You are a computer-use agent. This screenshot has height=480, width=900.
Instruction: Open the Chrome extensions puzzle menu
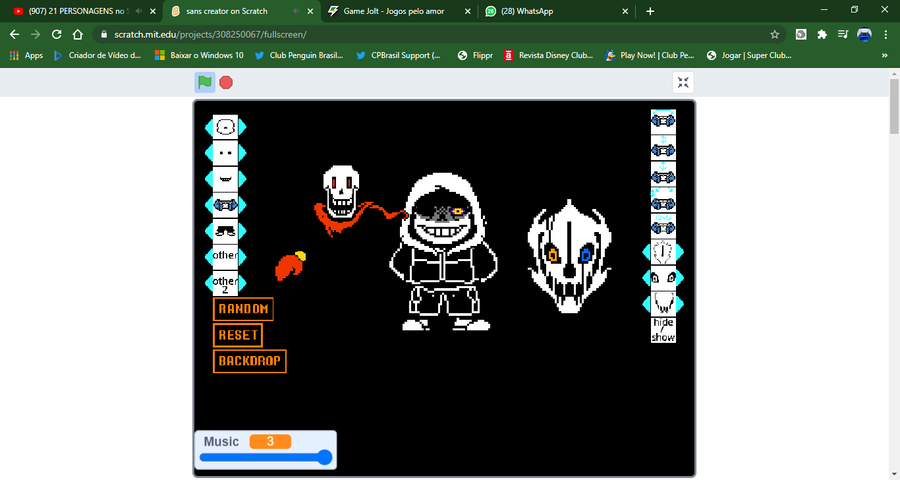[x=822, y=34]
